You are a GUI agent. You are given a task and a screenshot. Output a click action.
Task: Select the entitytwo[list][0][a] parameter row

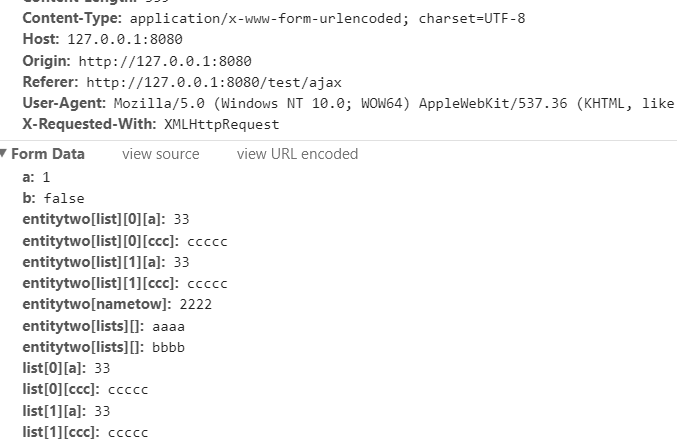(106, 219)
